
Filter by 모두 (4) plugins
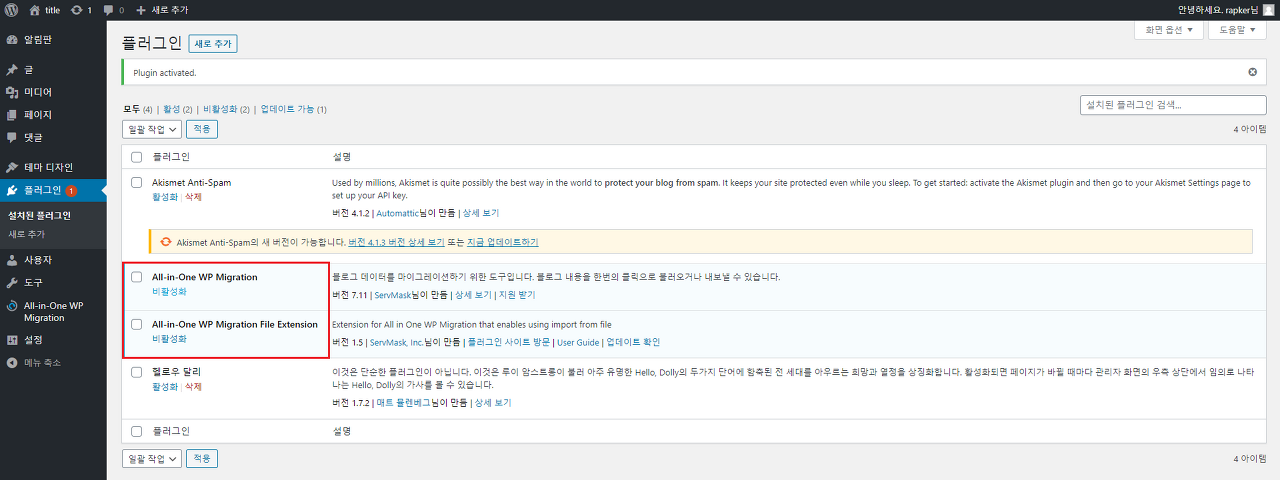click(137, 108)
